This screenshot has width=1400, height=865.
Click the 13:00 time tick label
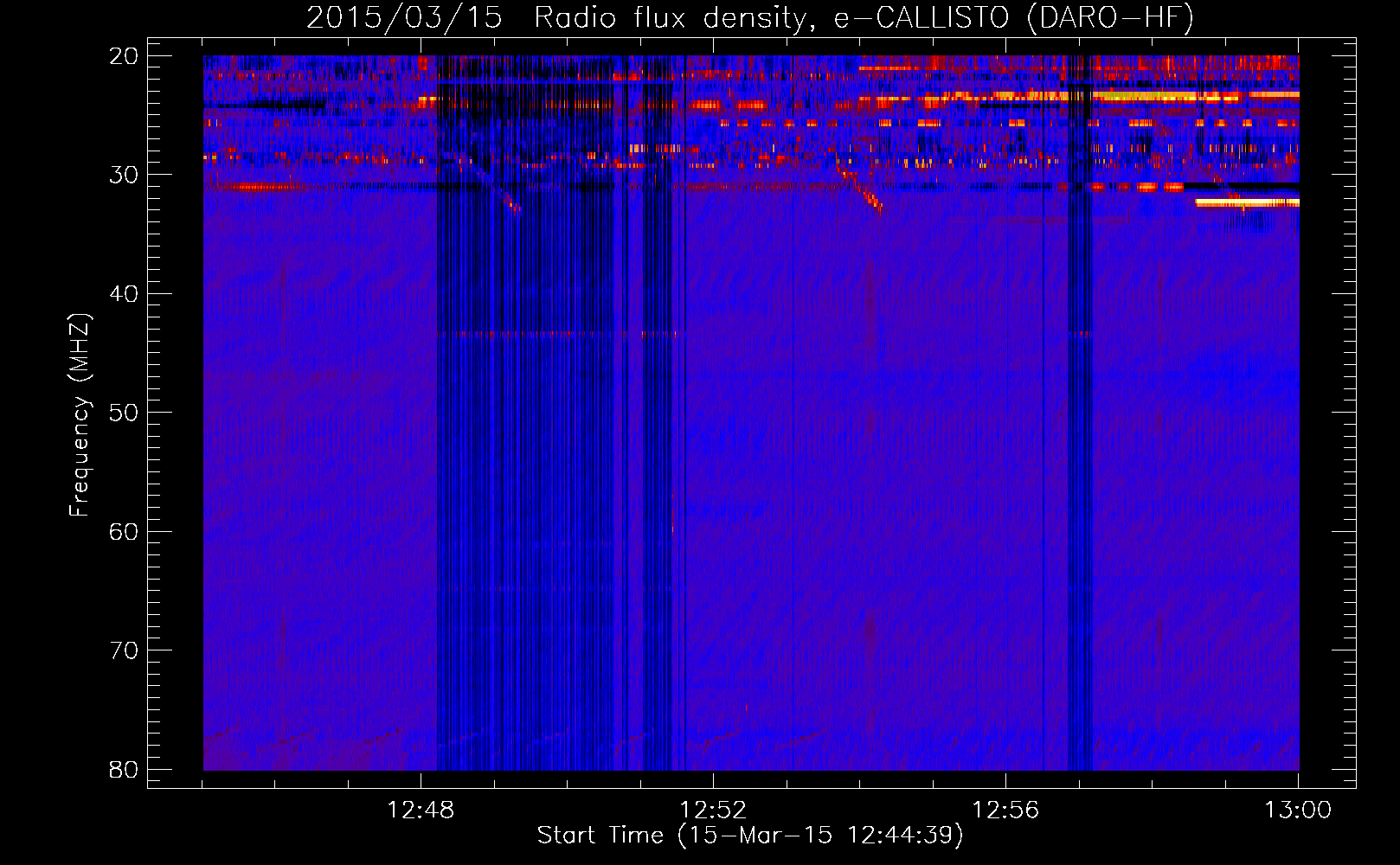(1298, 811)
